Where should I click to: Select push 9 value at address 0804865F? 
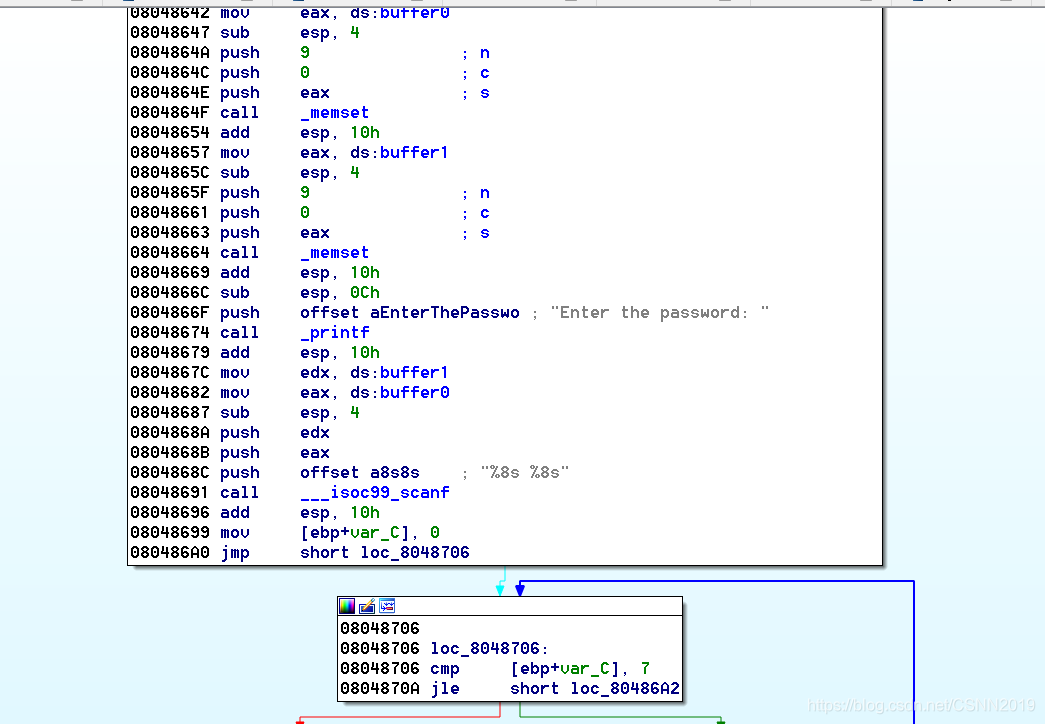click(305, 193)
